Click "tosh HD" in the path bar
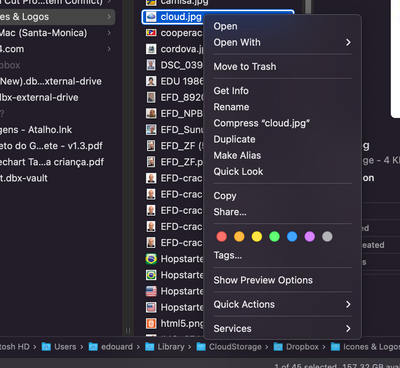 15,347
